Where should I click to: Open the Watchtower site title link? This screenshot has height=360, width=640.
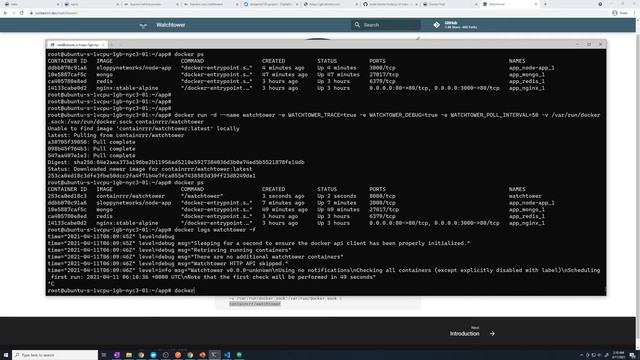(x=171, y=25)
